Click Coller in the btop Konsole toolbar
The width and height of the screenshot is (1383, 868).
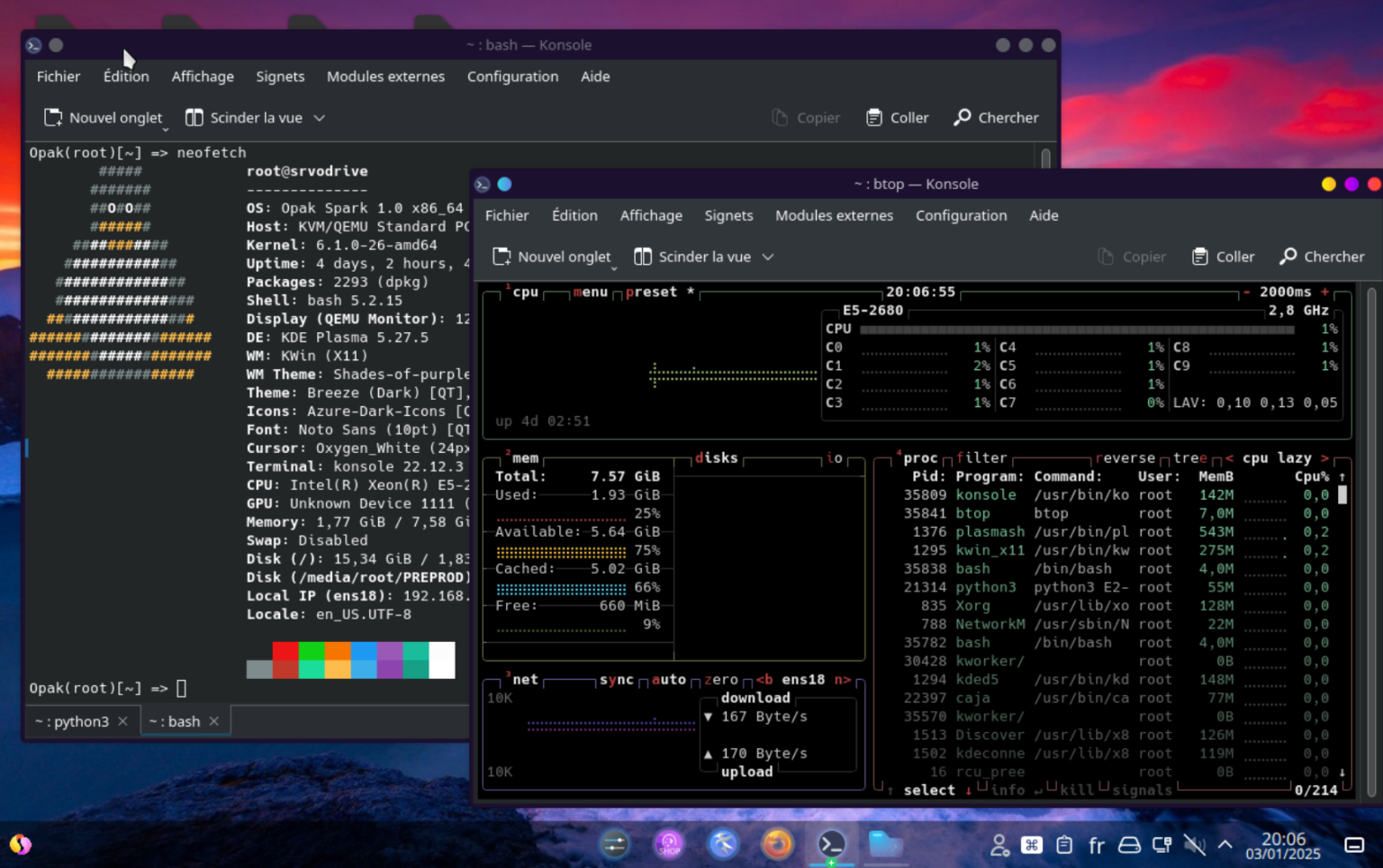1223,257
